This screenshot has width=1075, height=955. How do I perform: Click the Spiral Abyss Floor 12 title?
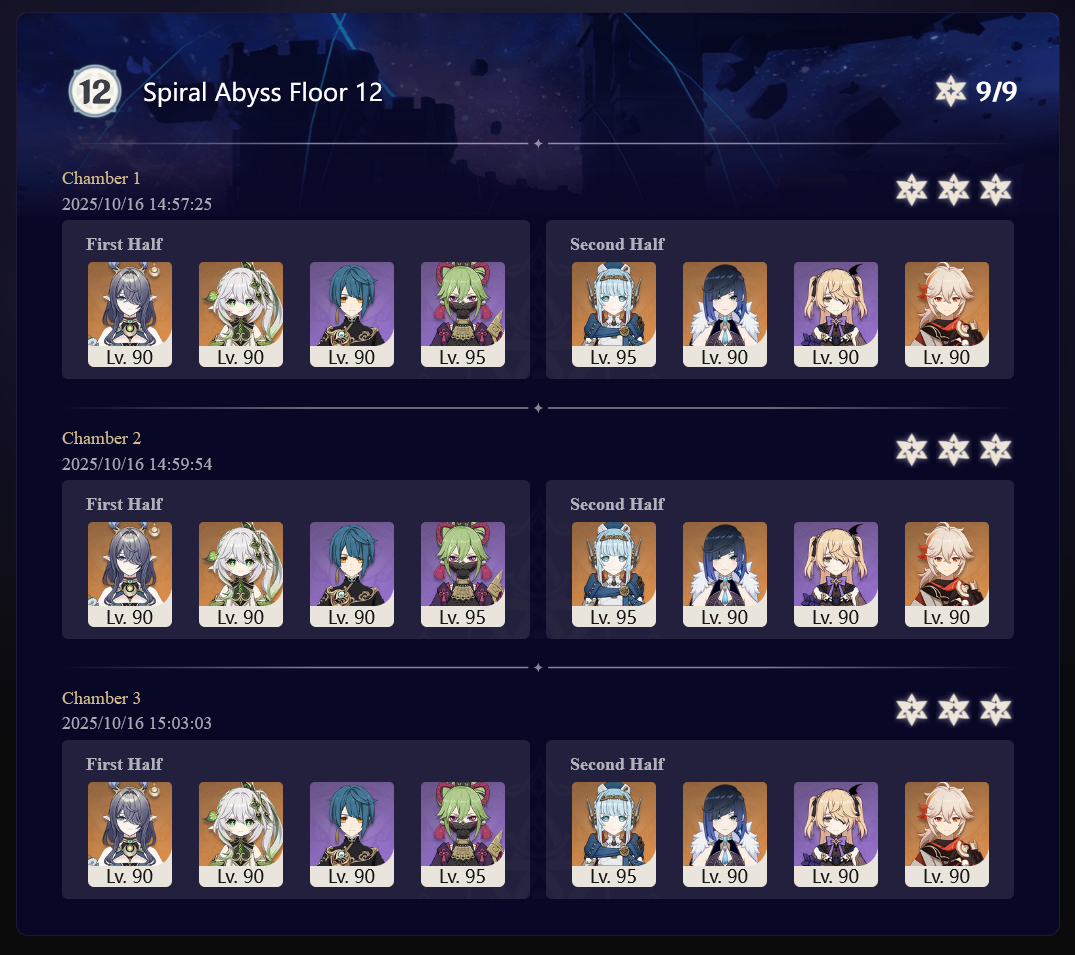point(263,92)
